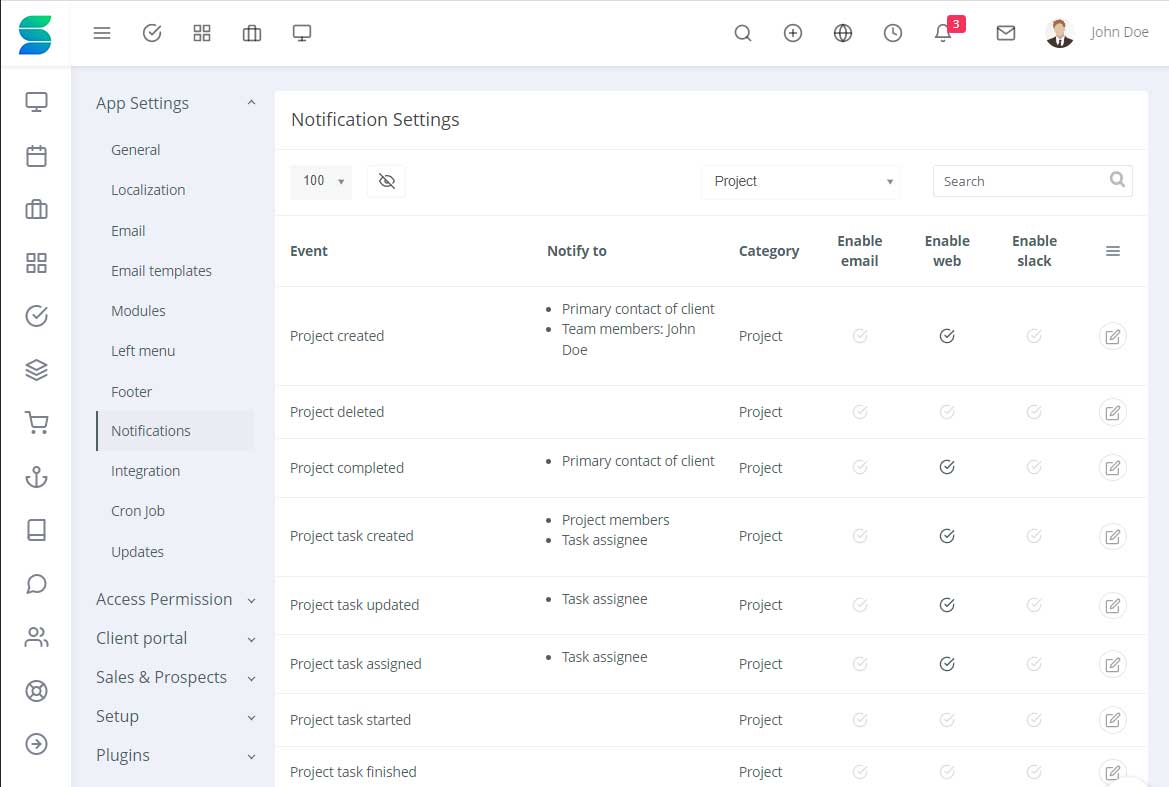The width and height of the screenshot is (1169, 787).
Task: Toggle Enable email for Project created
Action: point(859,336)
